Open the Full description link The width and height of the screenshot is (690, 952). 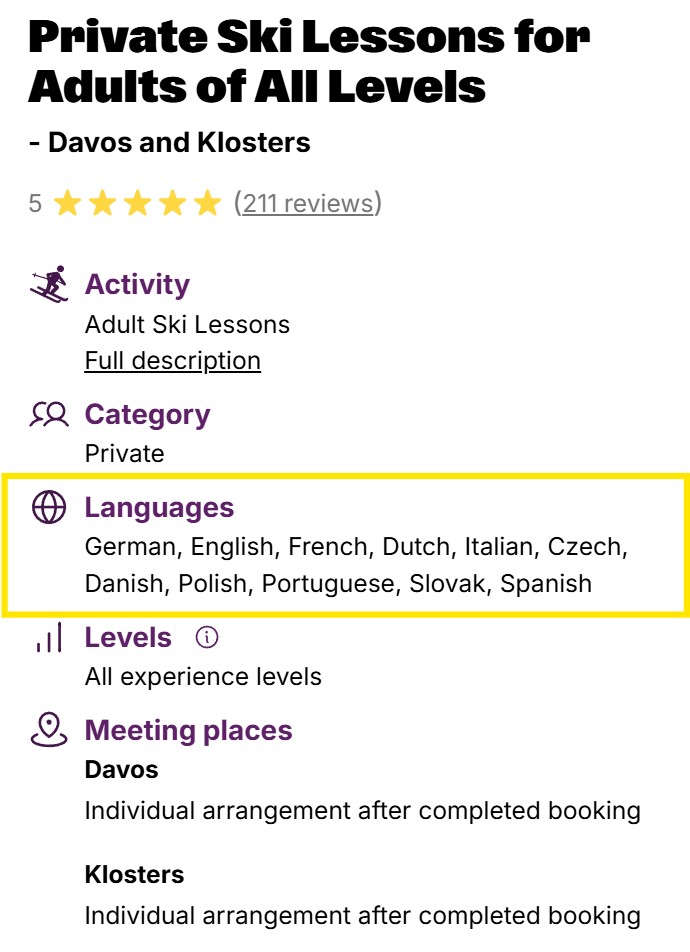coord(173,361)
